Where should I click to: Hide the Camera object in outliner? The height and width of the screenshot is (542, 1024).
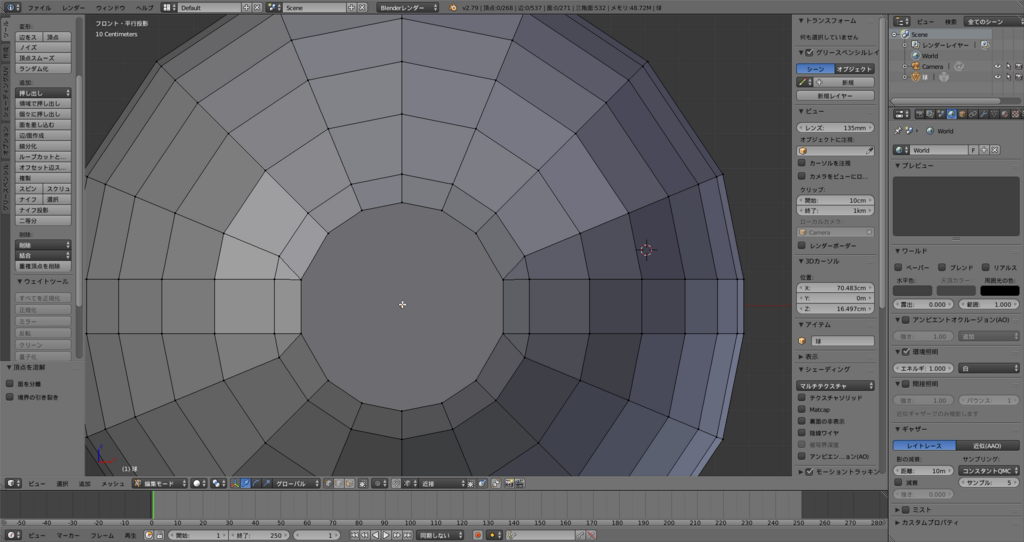[997, 66]
